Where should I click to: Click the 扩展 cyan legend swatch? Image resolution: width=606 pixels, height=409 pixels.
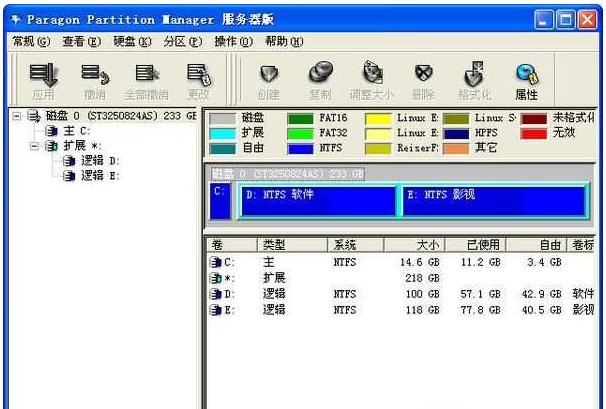point(222,134)
